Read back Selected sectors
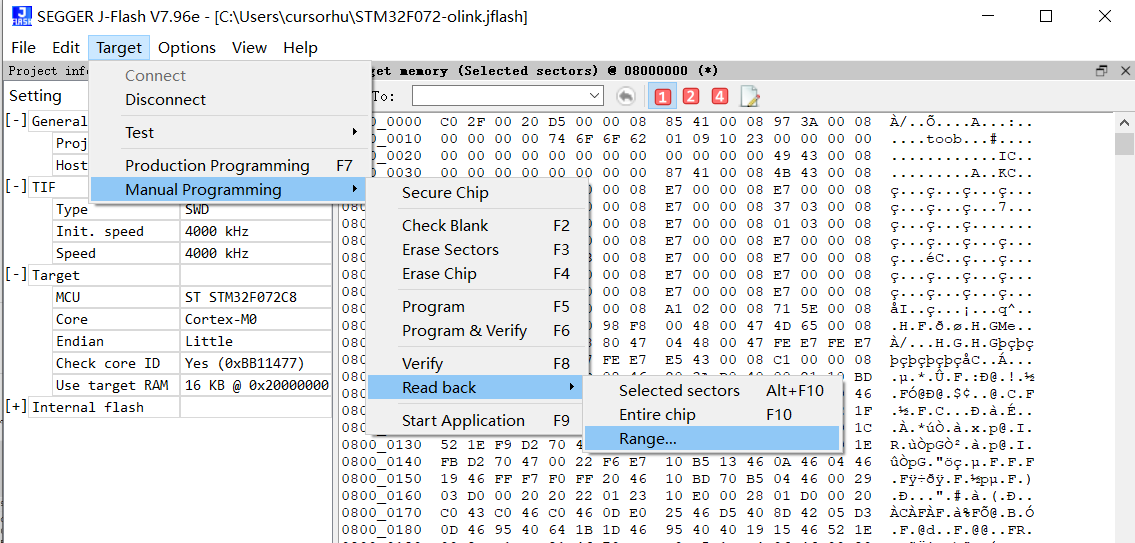 [712, 391]
